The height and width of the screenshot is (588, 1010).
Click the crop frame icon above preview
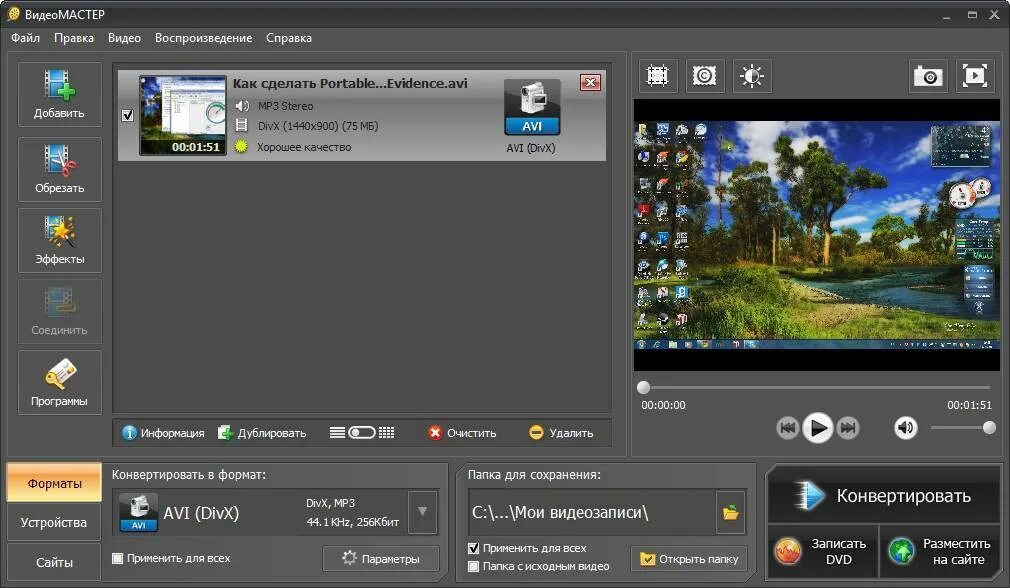657,76
